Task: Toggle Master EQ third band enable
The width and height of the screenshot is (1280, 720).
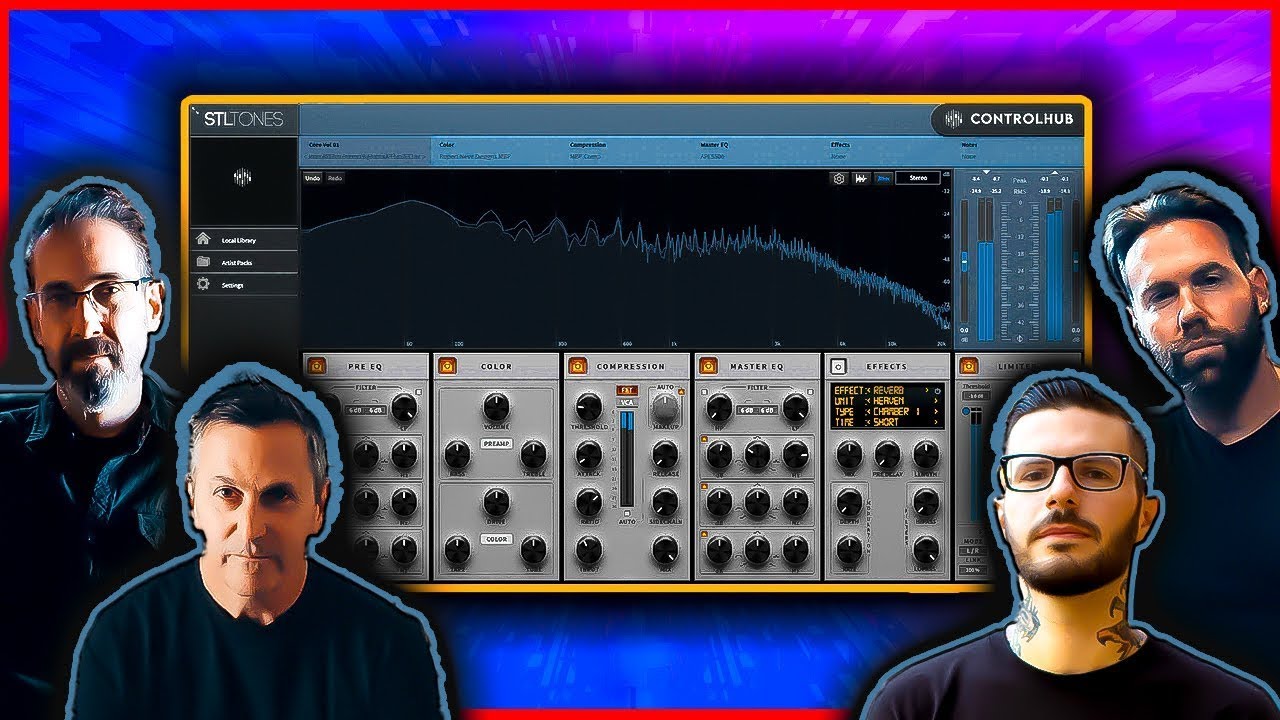Action: (x=704, y=535)
